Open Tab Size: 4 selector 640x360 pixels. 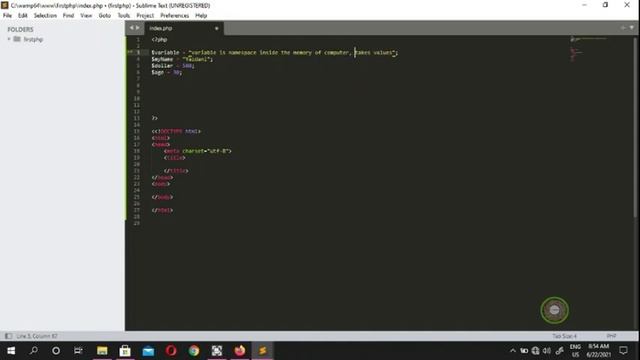tap(564, 336)
